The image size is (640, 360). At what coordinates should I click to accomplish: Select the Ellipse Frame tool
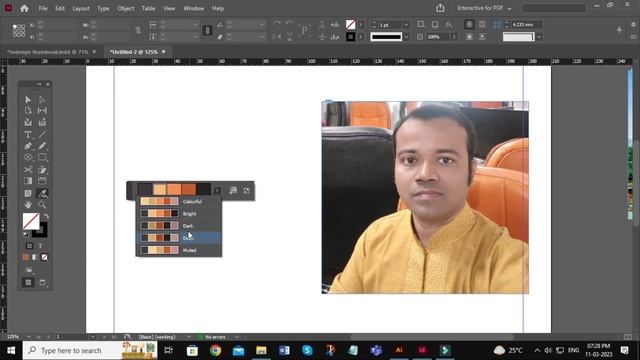28,157
